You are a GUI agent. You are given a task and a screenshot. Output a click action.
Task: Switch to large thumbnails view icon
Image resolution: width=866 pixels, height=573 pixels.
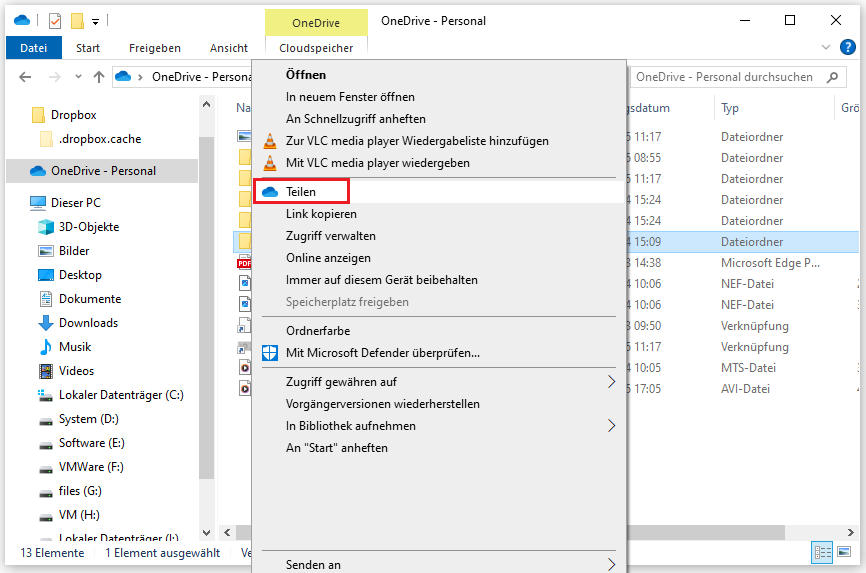(844, 552)
